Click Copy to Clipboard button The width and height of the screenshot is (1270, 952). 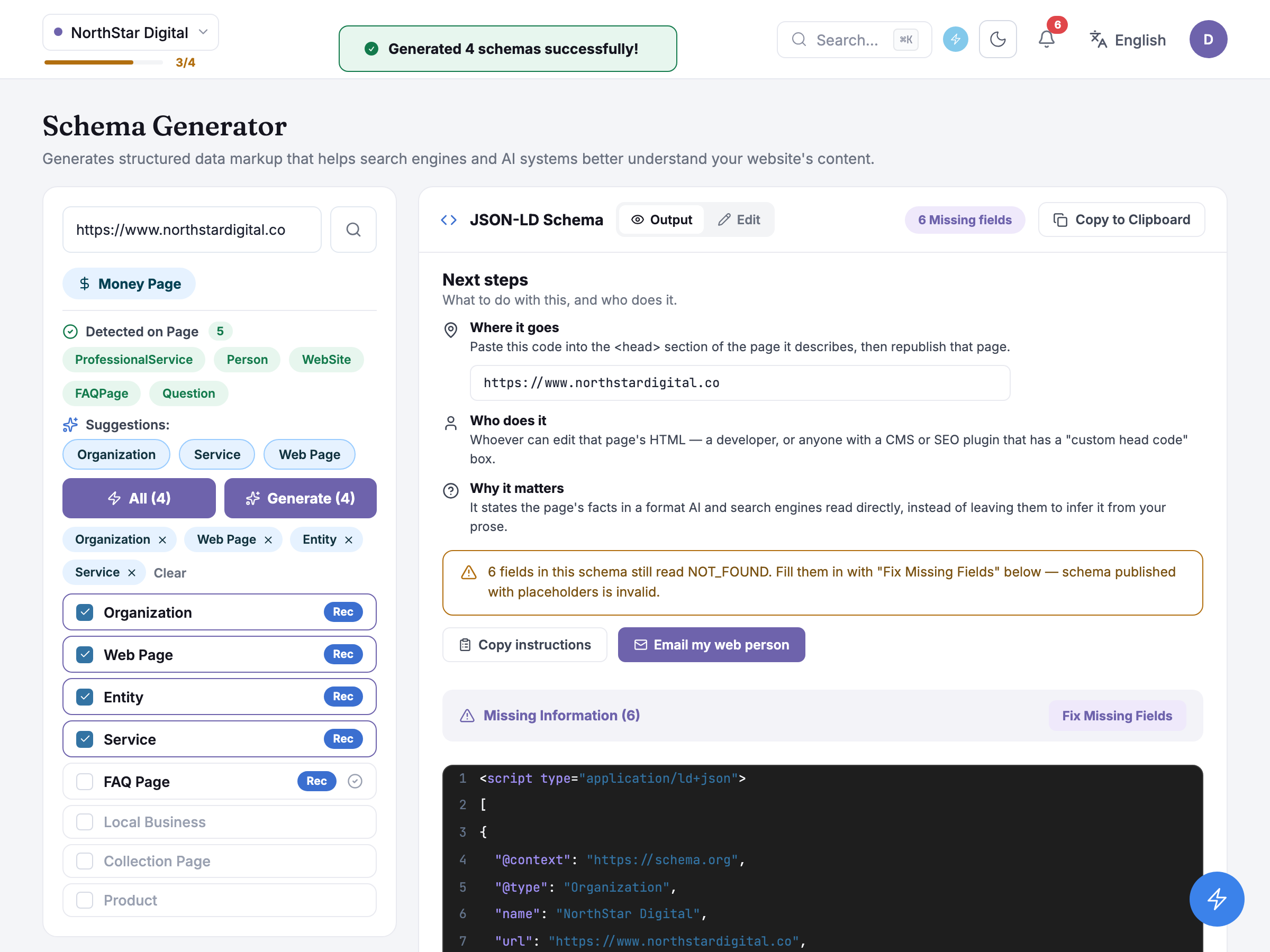(1121, 220)
